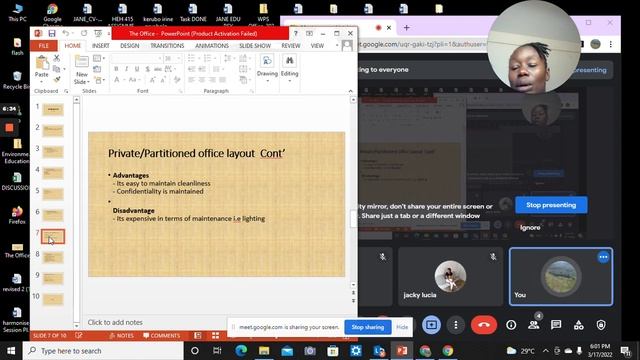640x360 pixels.
Task: Open Meet more options three-dot button
Action: (x=456, y=325)
